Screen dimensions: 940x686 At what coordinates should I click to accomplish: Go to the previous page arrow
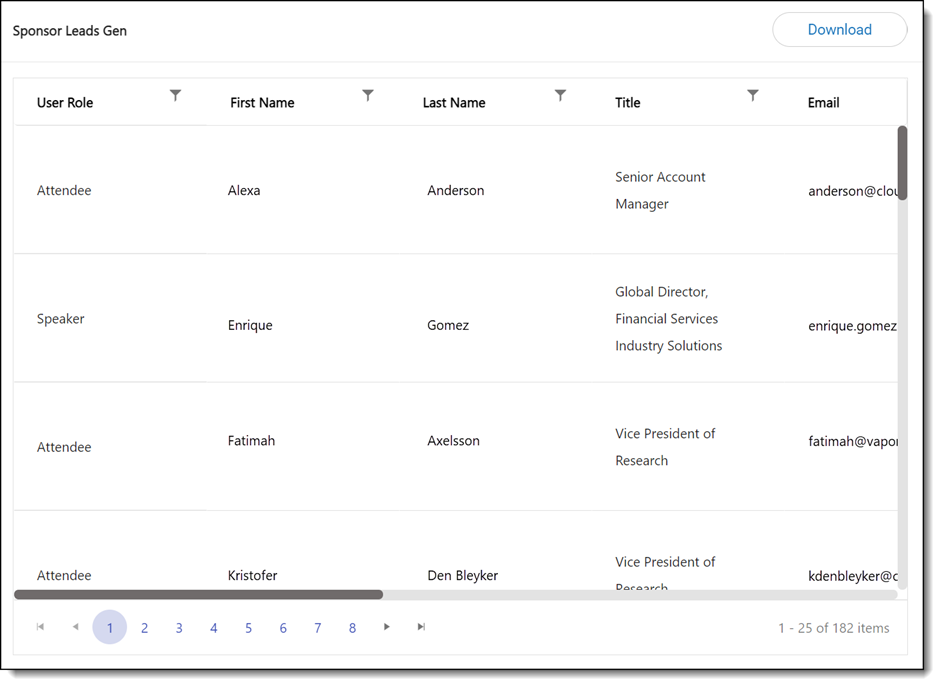(75, 627)
